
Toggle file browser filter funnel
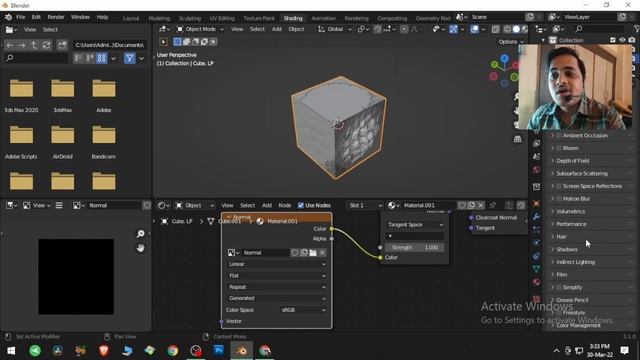click(x=129, y=58)
